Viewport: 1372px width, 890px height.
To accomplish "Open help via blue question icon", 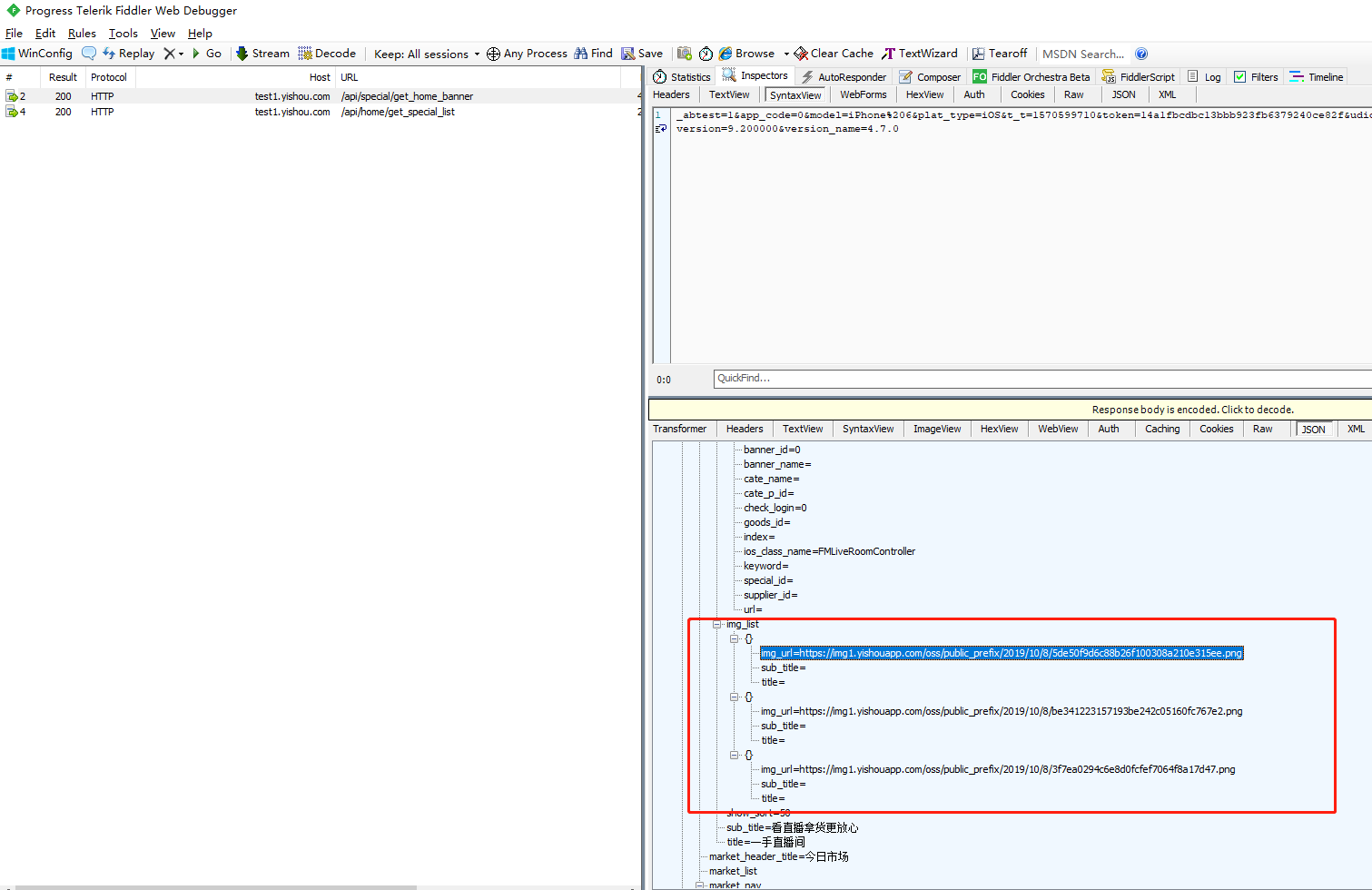I will point(1141,54).
